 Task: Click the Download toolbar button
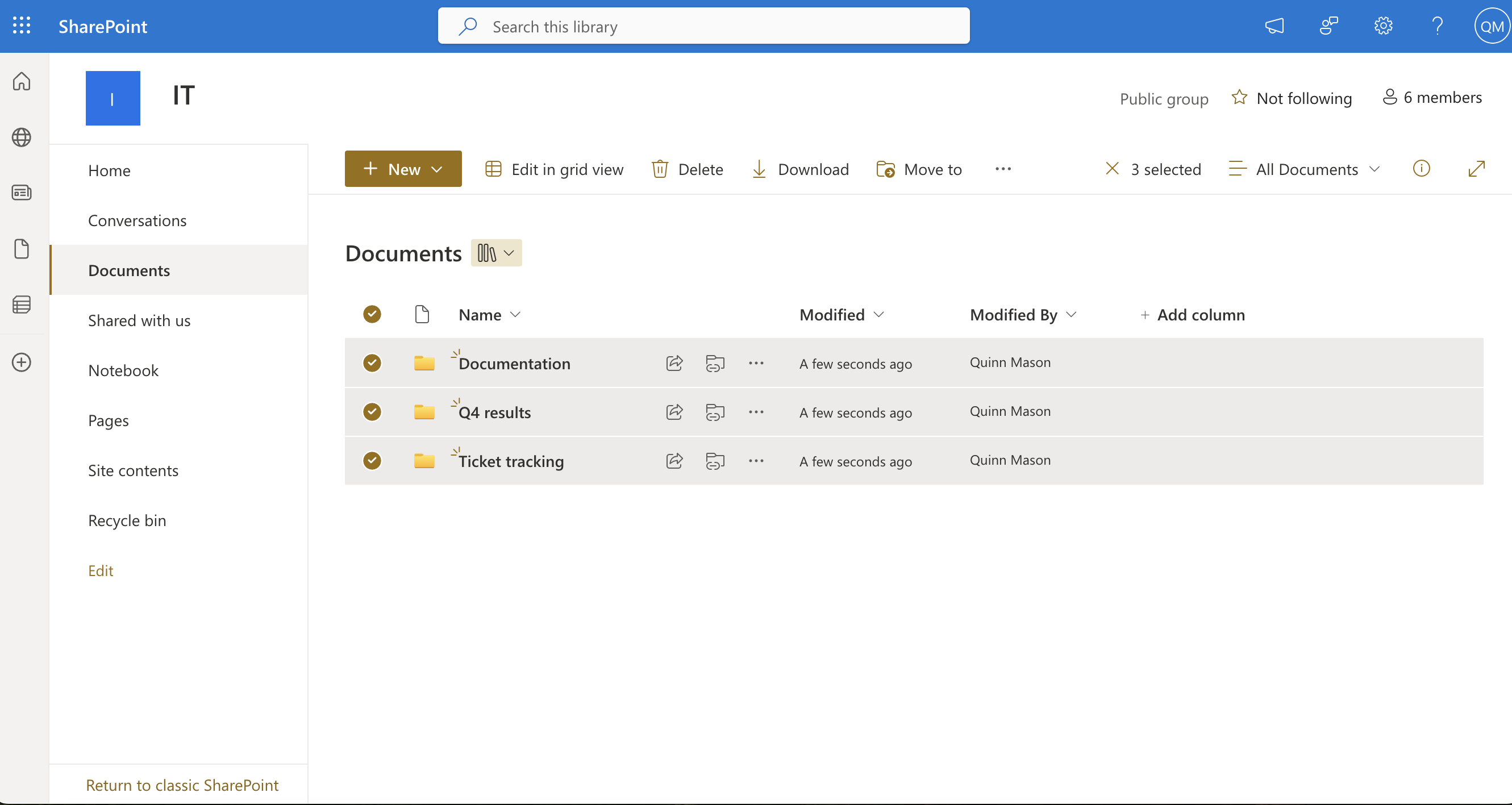tap(800, 169)
